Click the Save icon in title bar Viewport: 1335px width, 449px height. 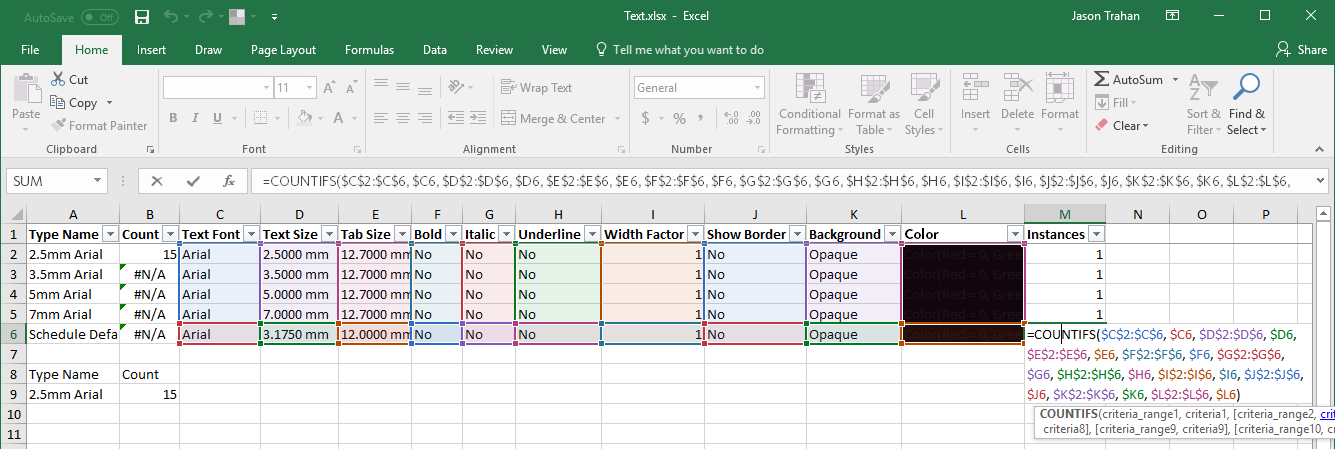(x=142, y=17)
